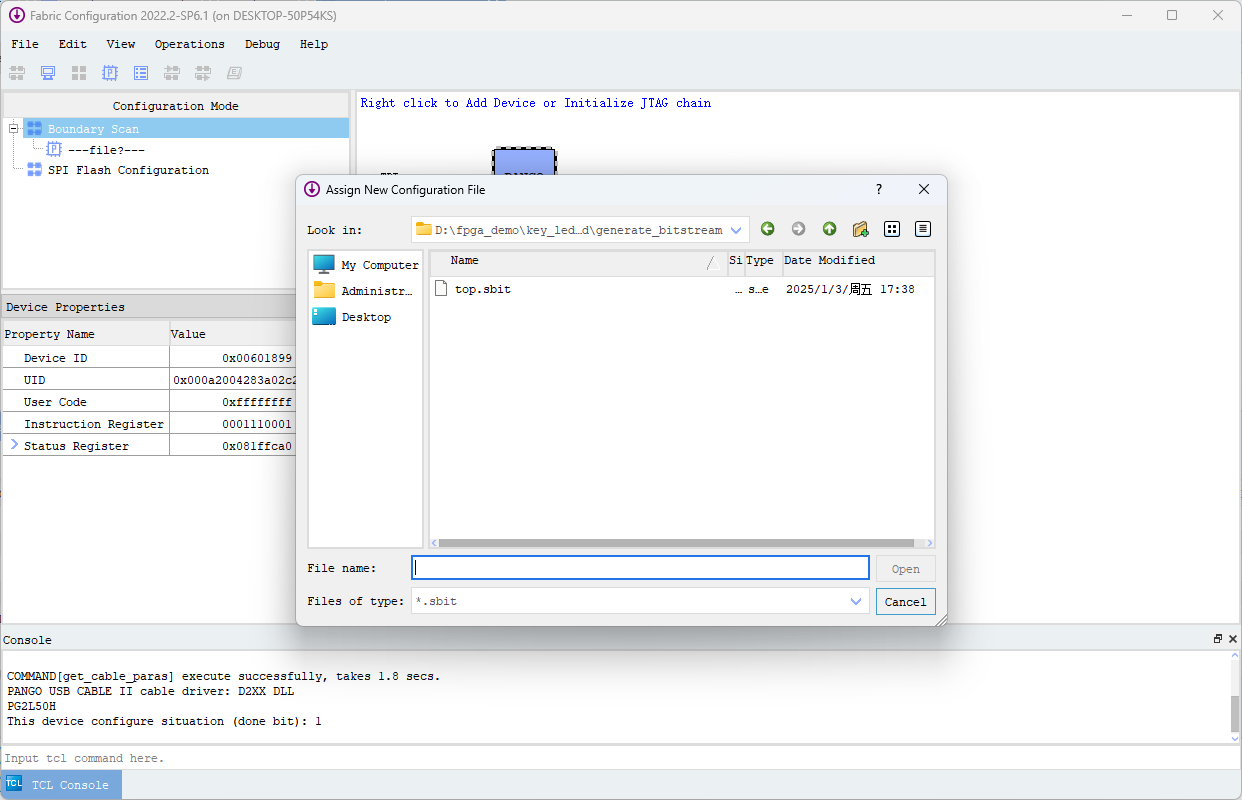Switch to the TCL Console tab
Screen dimensions: 1242x800
(60, 784)
